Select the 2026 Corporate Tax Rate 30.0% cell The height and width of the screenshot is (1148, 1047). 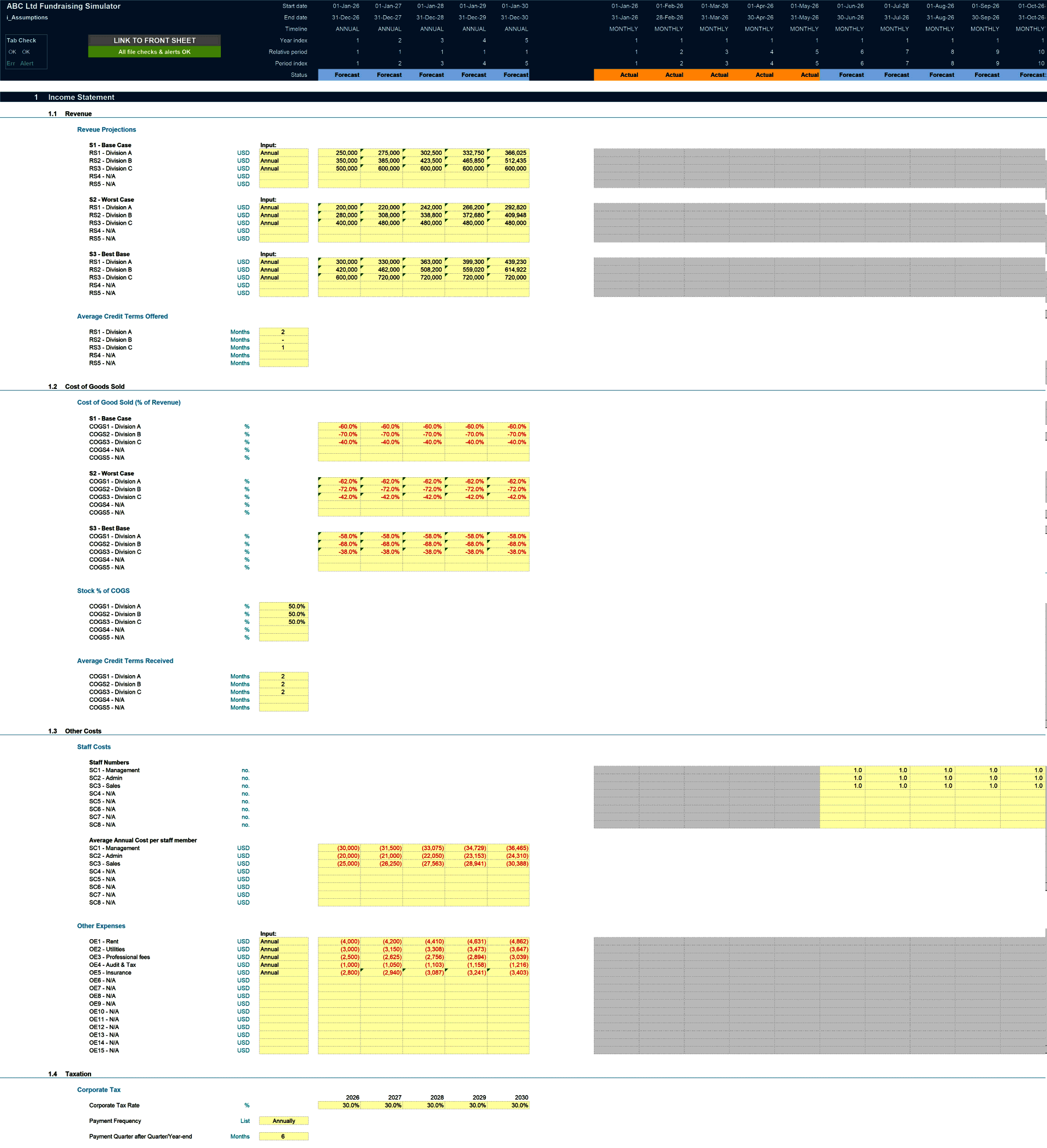pos(339,1105)
